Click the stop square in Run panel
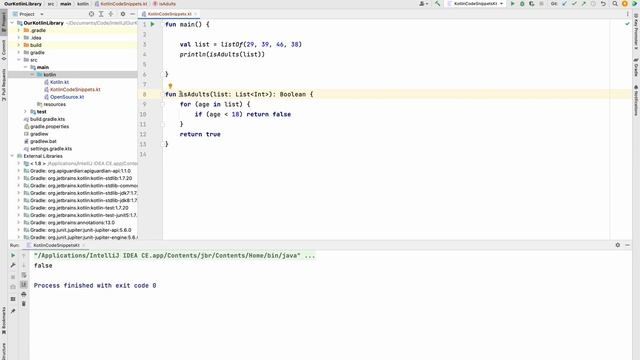 (13, 277)
